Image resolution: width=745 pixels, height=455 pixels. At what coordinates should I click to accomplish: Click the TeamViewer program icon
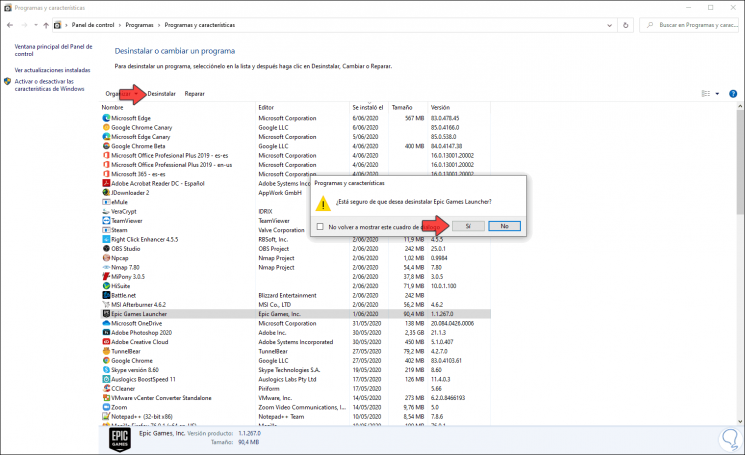[x=106, y=220]
